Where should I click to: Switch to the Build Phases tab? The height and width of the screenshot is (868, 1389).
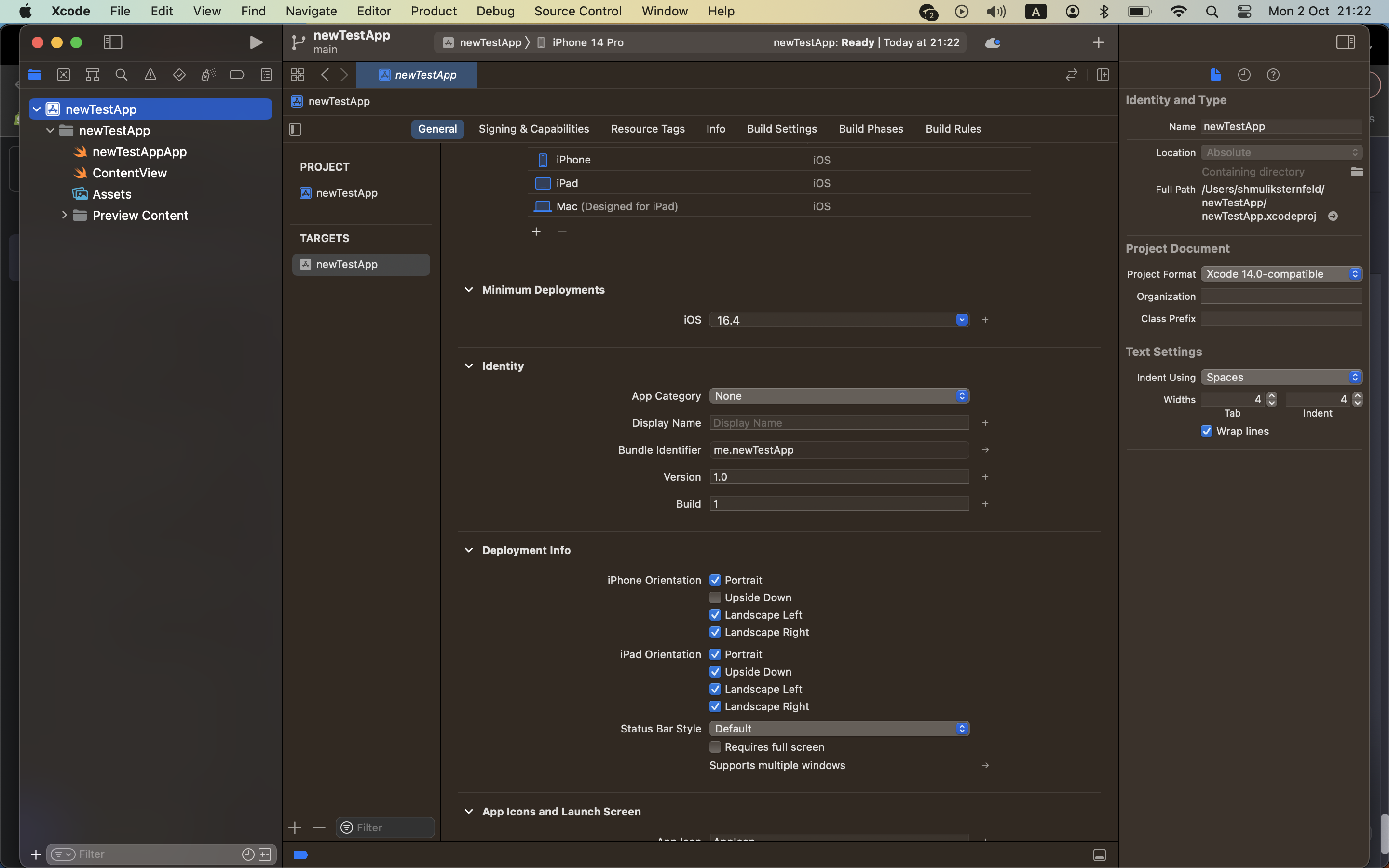click(x=871, y=129)
